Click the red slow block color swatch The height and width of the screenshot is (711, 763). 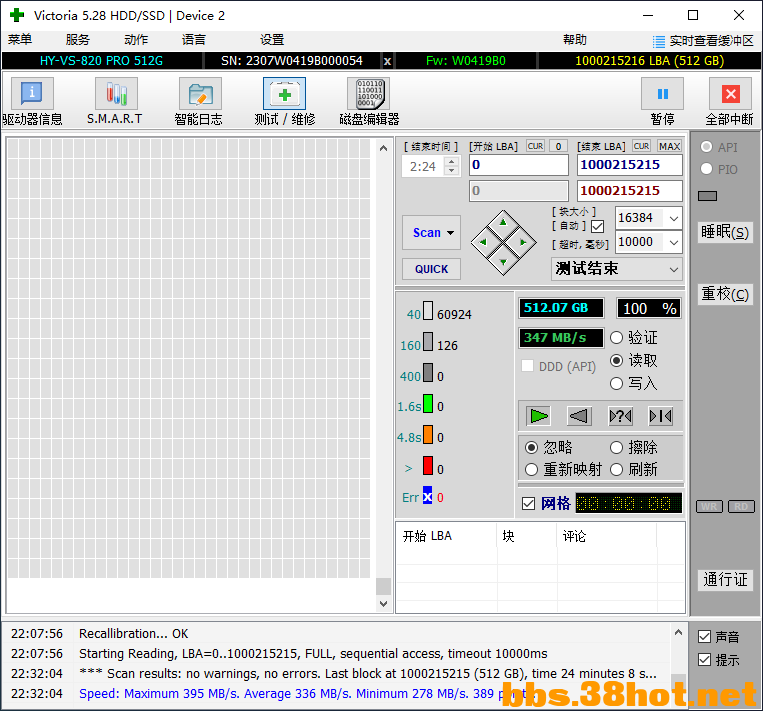point(428,465)
